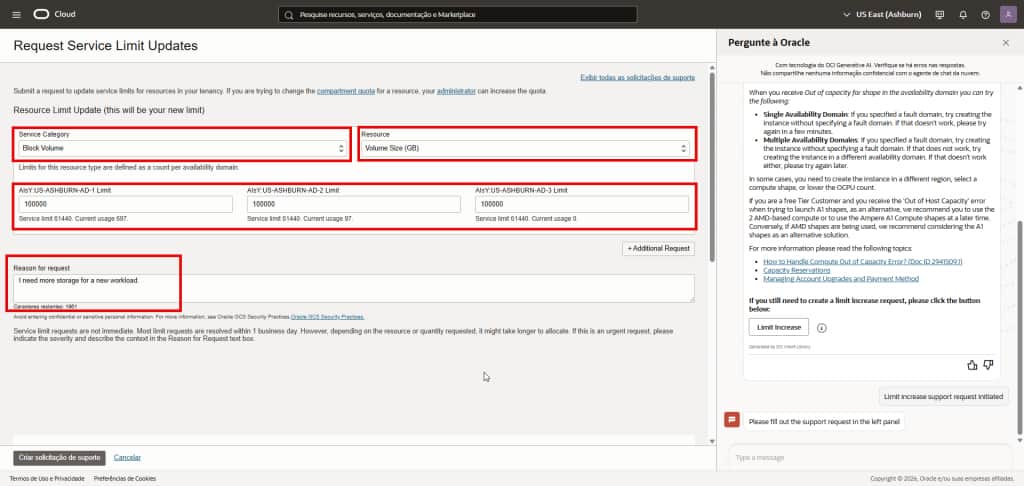Edit the US-ASHBURN-AD-3 Limit field
Screen dimensions: 1024x486
click(x=582, y=204)
